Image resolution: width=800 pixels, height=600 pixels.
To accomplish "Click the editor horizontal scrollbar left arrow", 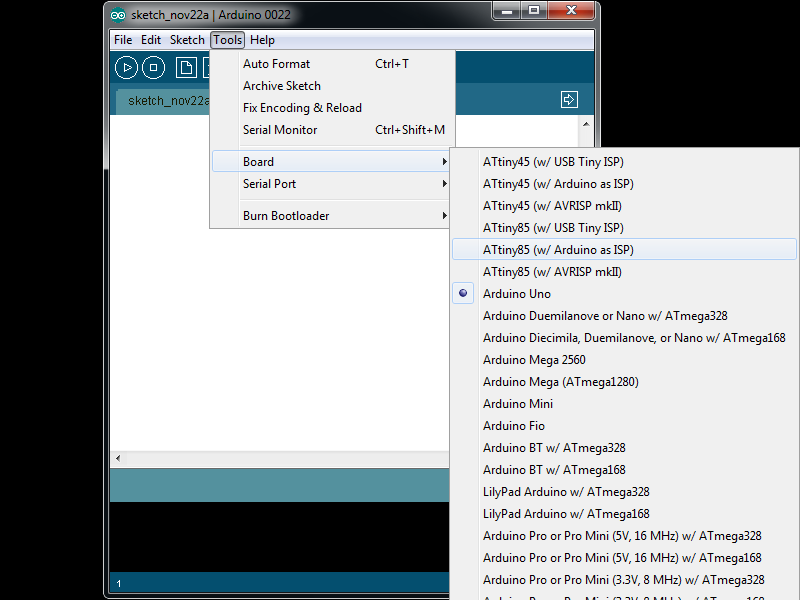I will point(118,458).
